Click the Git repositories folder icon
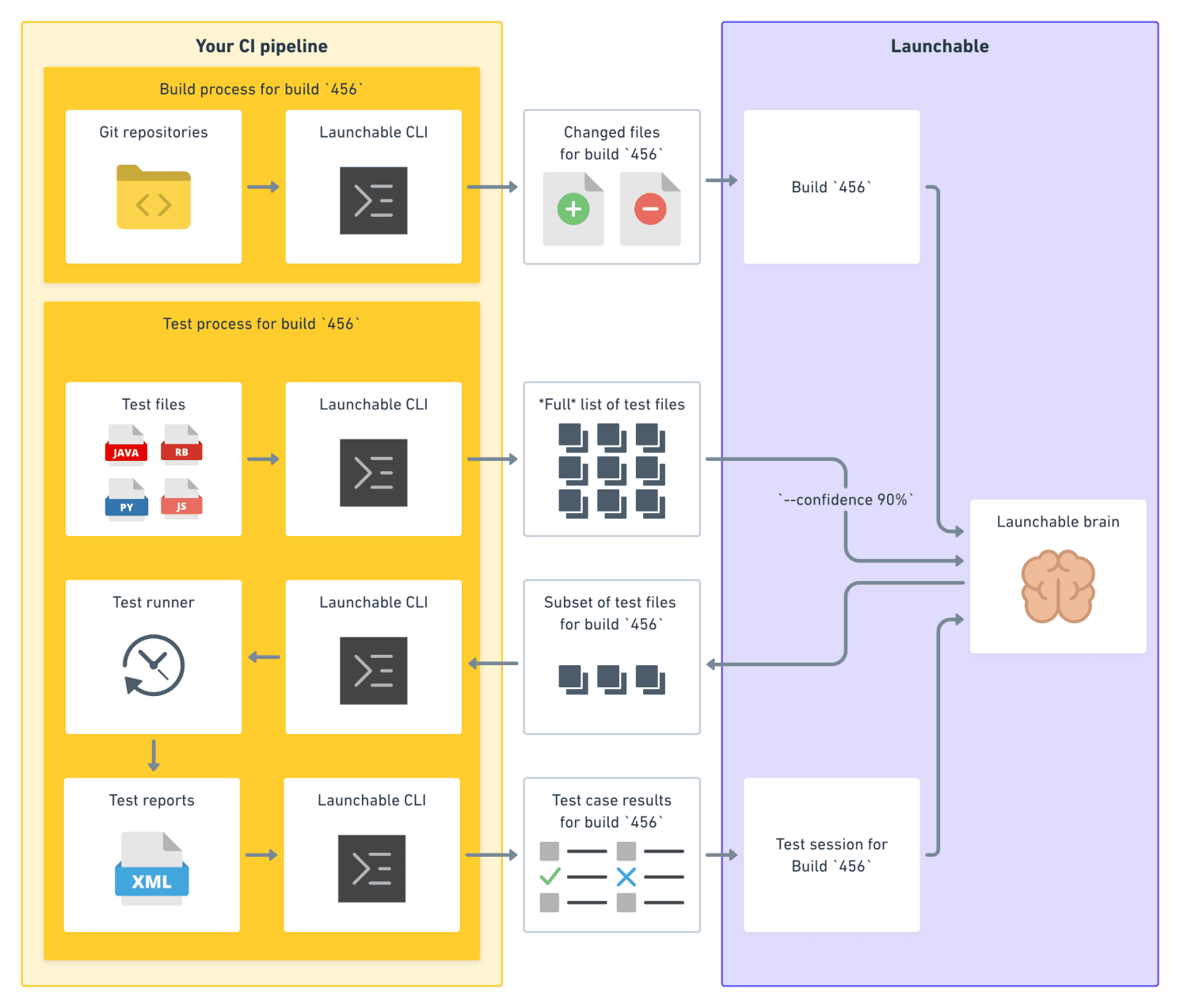Screen dimensions: 1180x1008 [154, 197]
